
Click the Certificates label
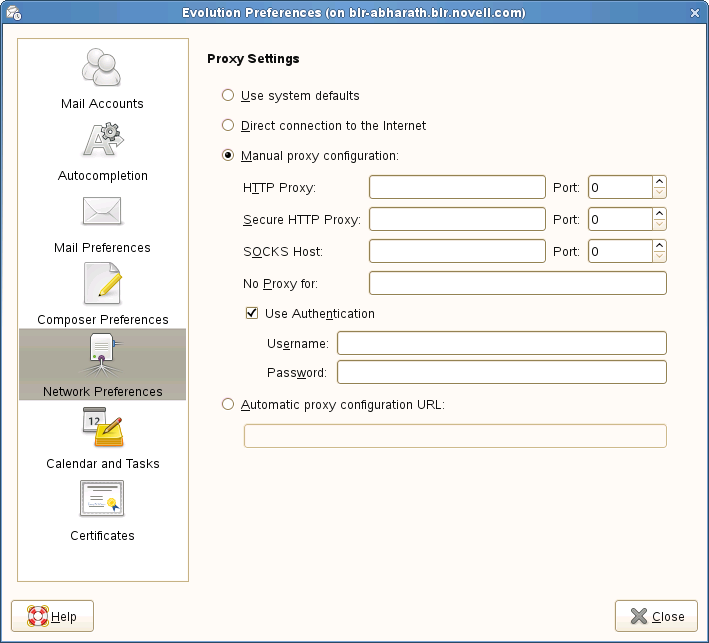[x=102, y=535]
